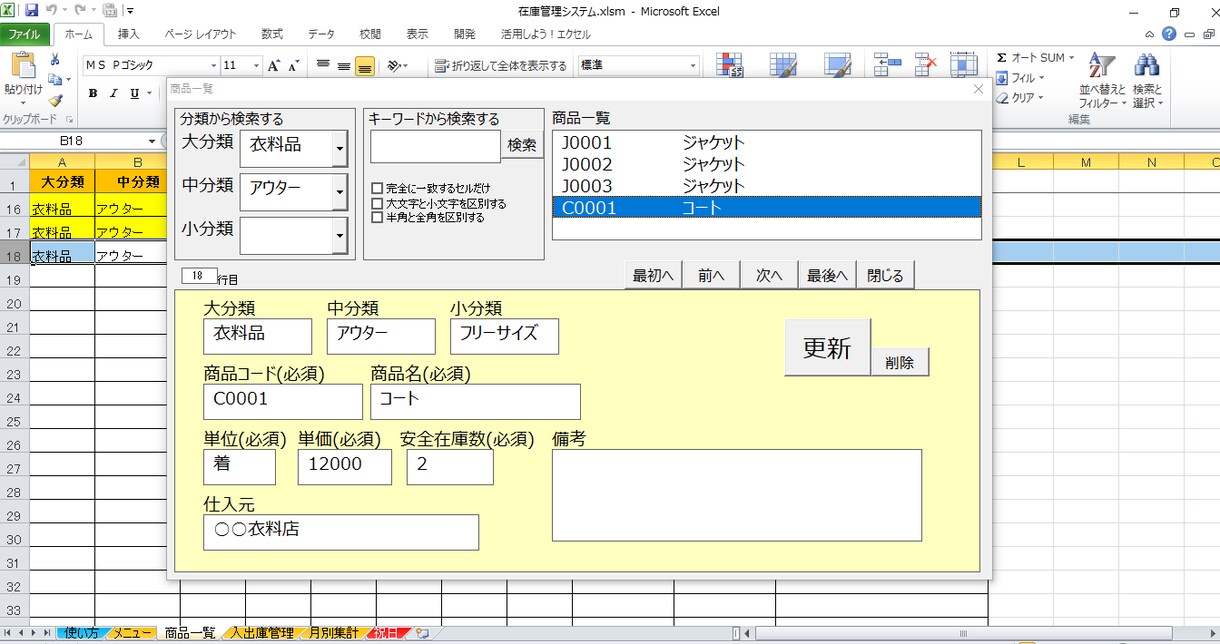Viewport: 1220px width, 644px height.
Task: Open Sort and Filter (並べ替えとフィルター)
Action: (1103, 80)
